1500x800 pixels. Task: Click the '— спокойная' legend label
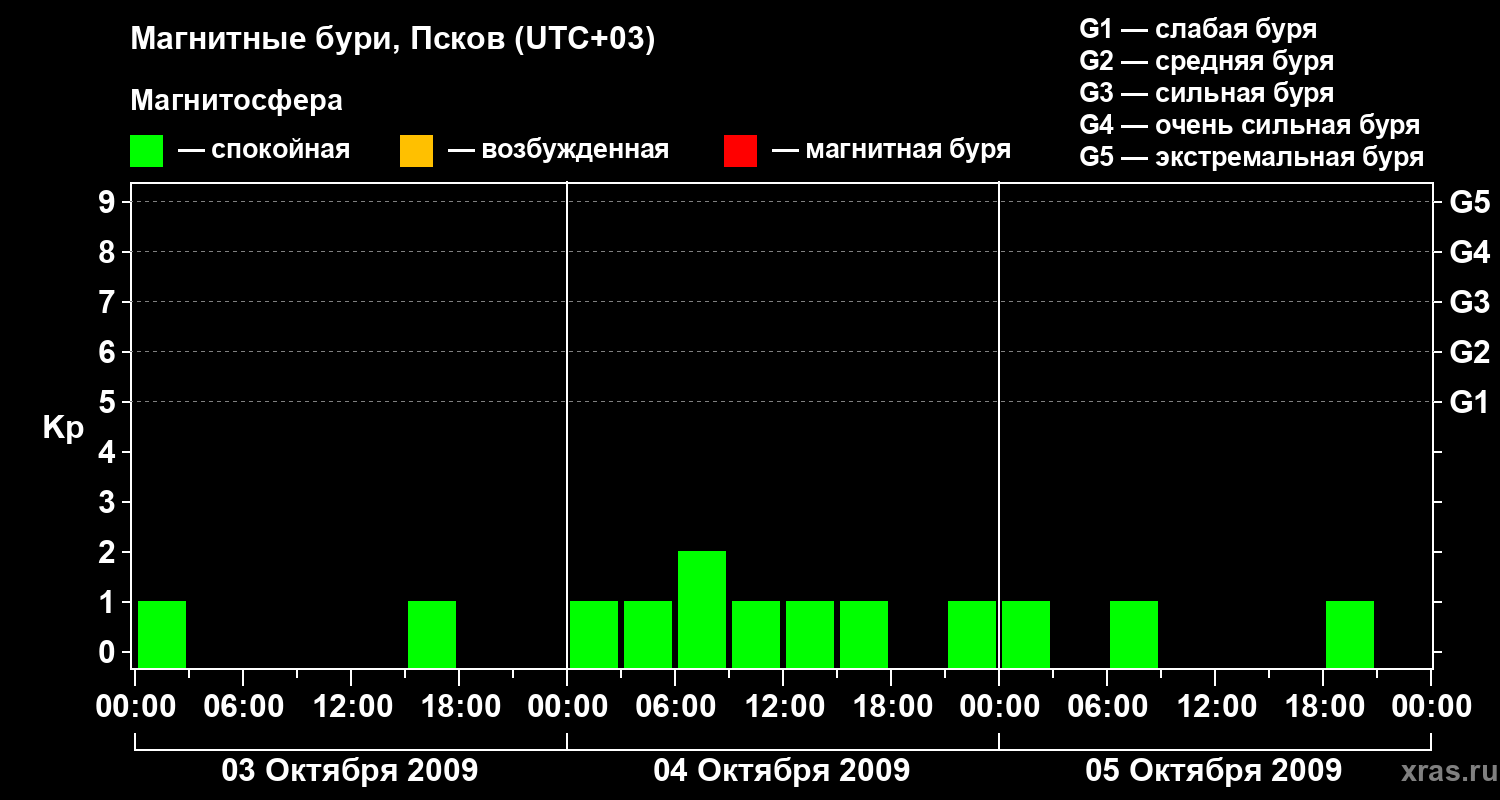click(x=264, y=150)
